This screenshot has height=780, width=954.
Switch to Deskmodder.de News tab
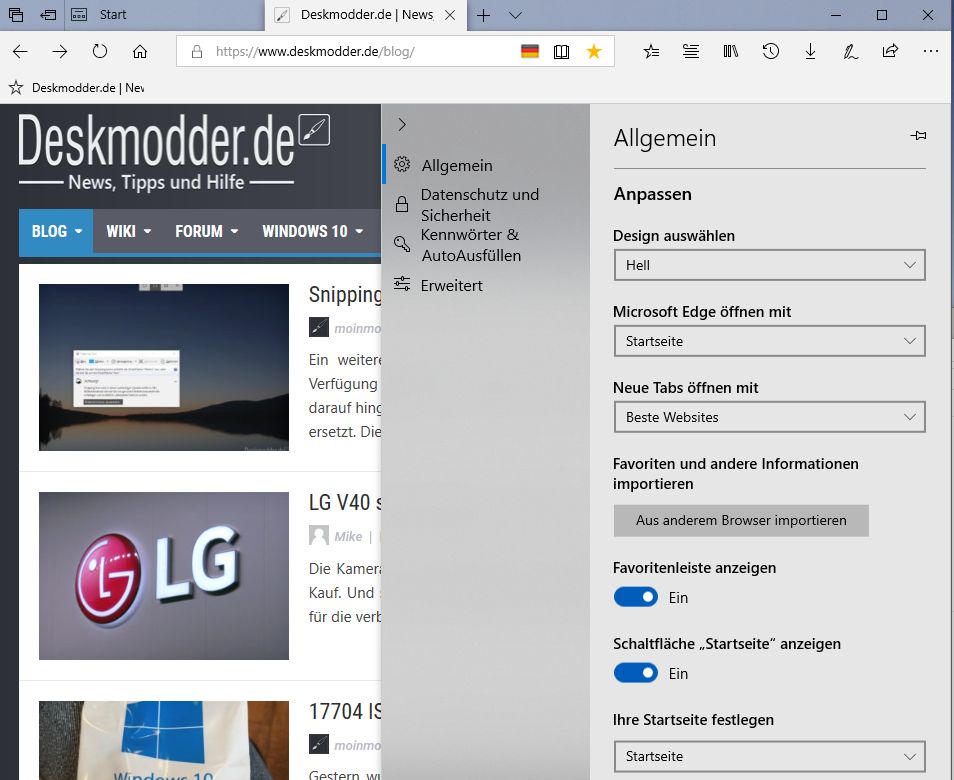click(x=366, y=15)
